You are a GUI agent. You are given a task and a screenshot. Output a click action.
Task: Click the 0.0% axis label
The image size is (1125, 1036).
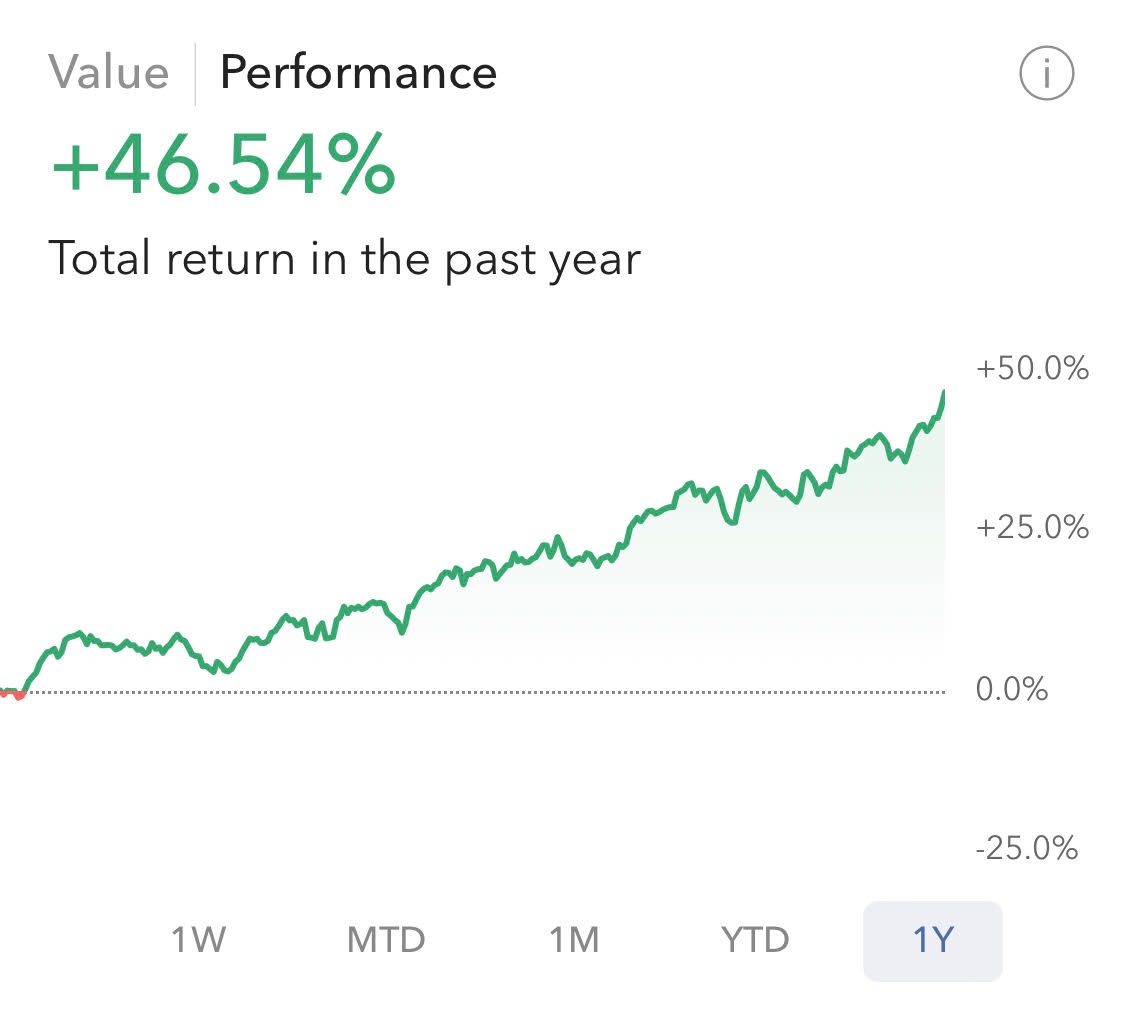click(x=1012, y=689)
